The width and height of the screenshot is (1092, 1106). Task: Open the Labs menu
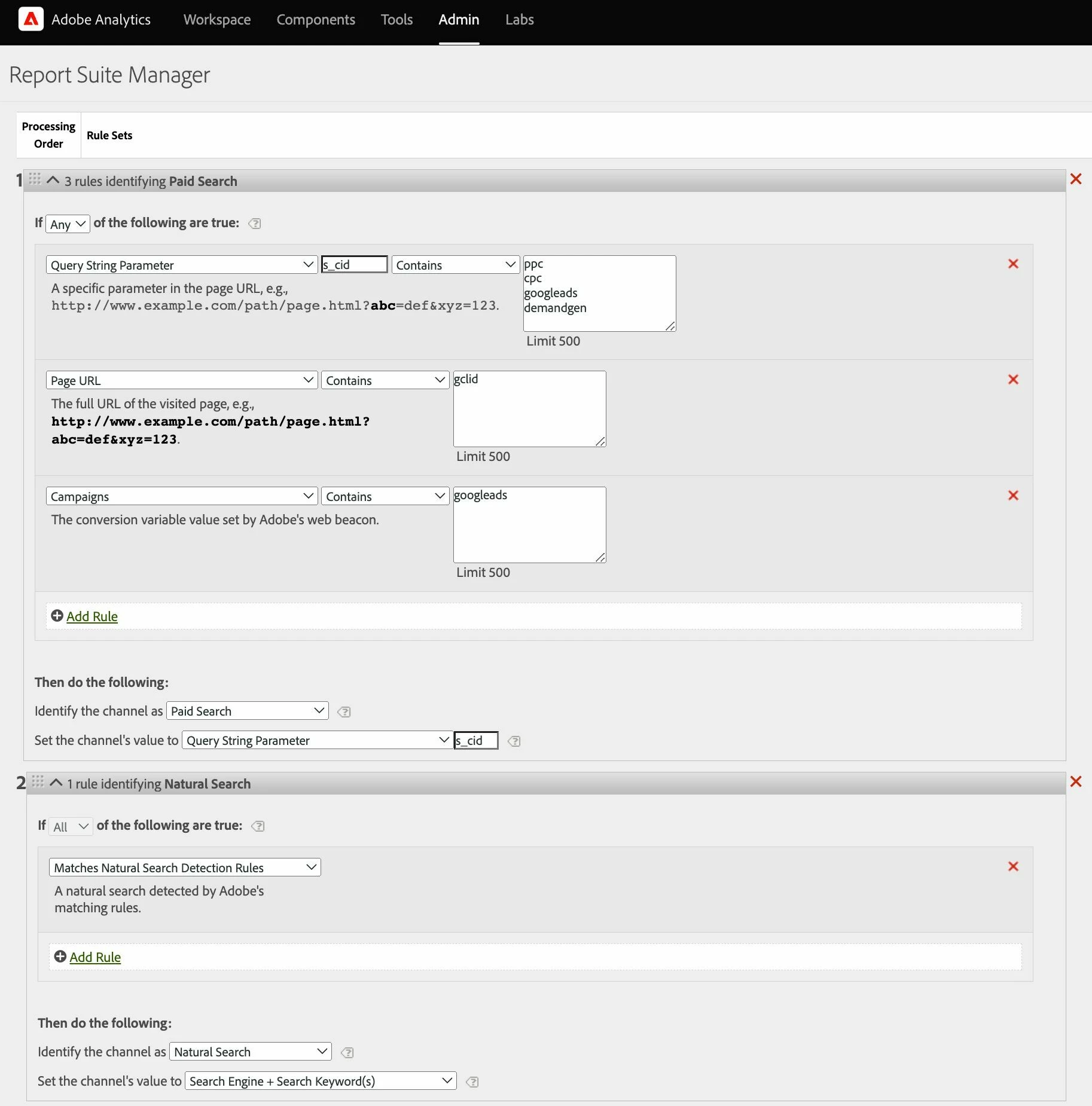click(x=520, y=20)
